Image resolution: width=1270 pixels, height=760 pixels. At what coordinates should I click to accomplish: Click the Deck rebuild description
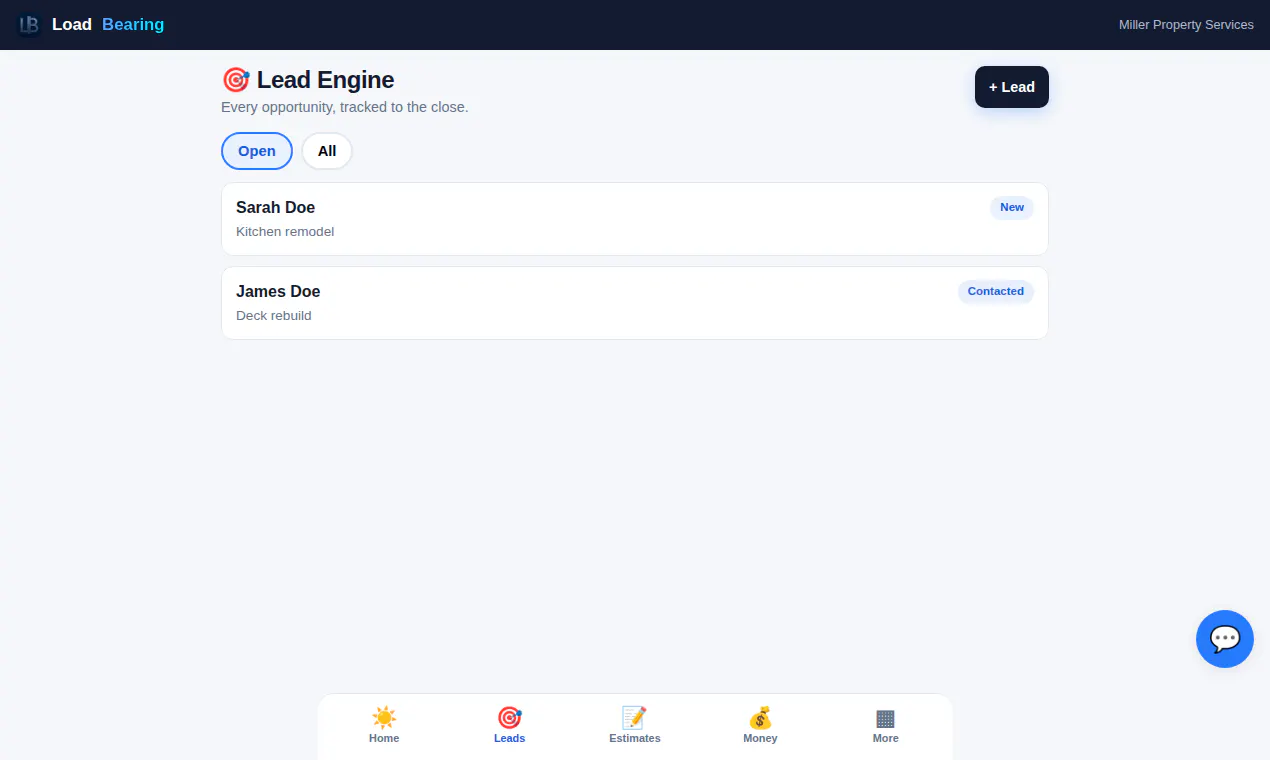tap(274, 316)
